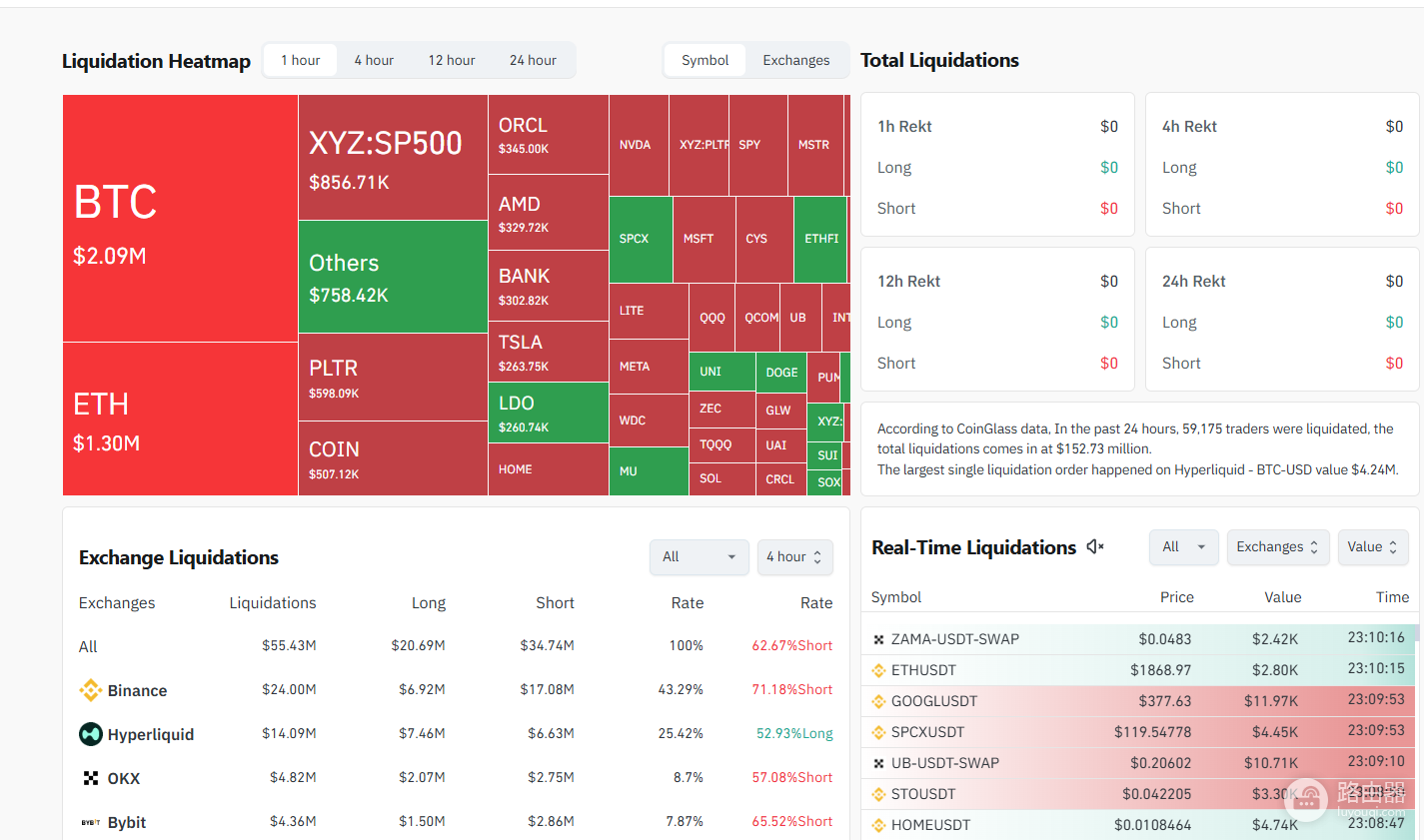The image size is (1424, 840).
Task: Click the green Others heatmap tile
Action: coord(393,277)
